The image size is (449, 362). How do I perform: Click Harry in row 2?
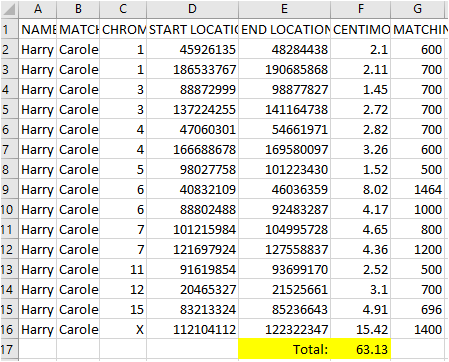(38, 49)
